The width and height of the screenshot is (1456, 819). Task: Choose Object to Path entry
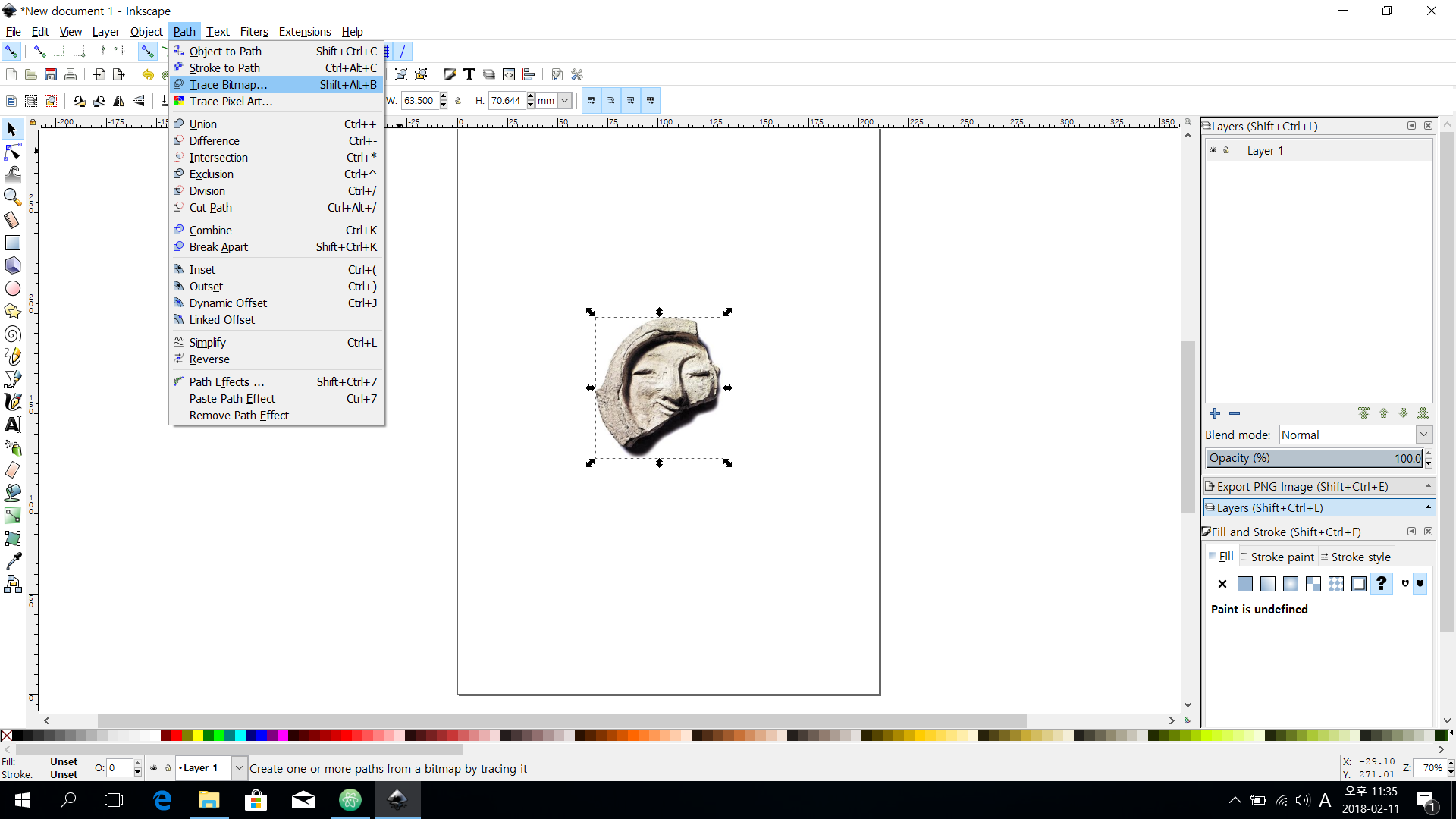278,51
